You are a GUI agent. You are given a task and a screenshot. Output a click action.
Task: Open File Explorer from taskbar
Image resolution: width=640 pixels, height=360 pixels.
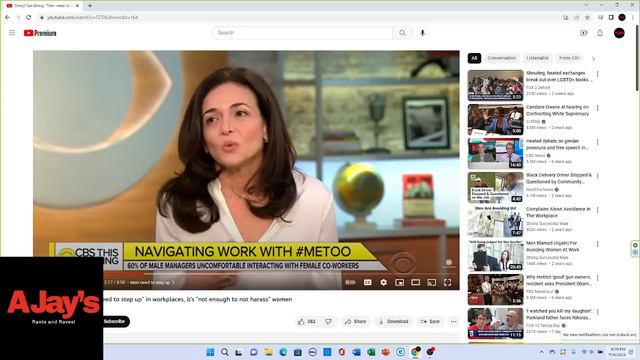(268, 352)
